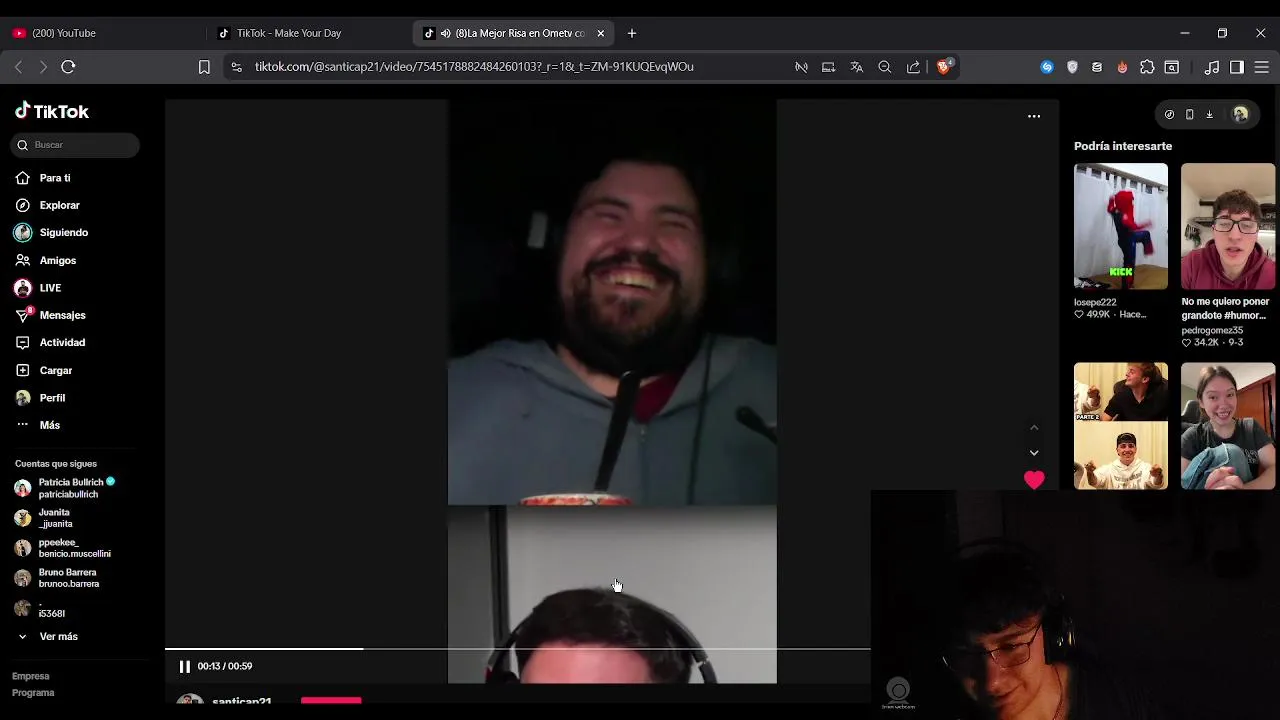Open the flame extension icon
This screenshot has width=1280, height=720.
pos(1122,67)
